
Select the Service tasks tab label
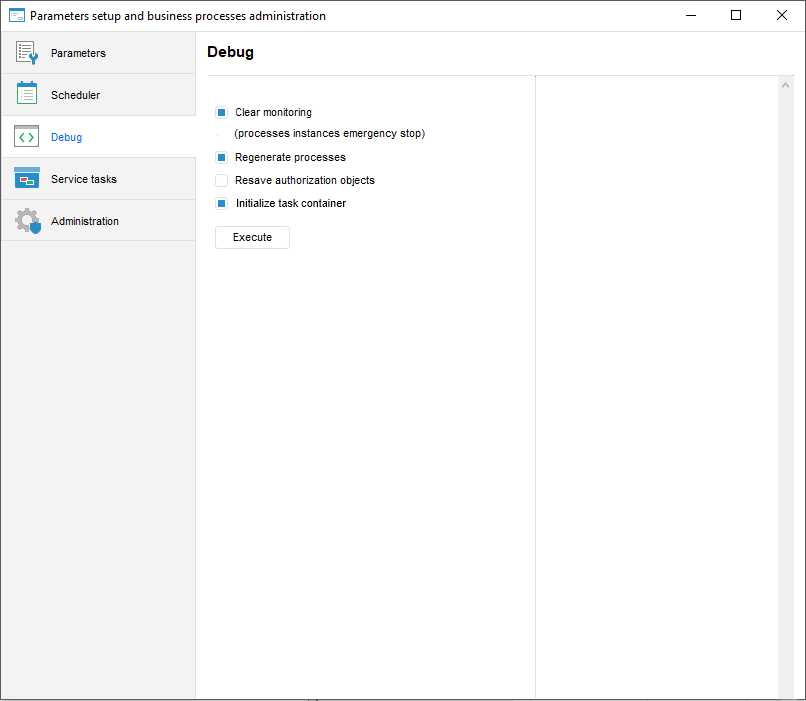pyautogui.click(x=84, y=179)
